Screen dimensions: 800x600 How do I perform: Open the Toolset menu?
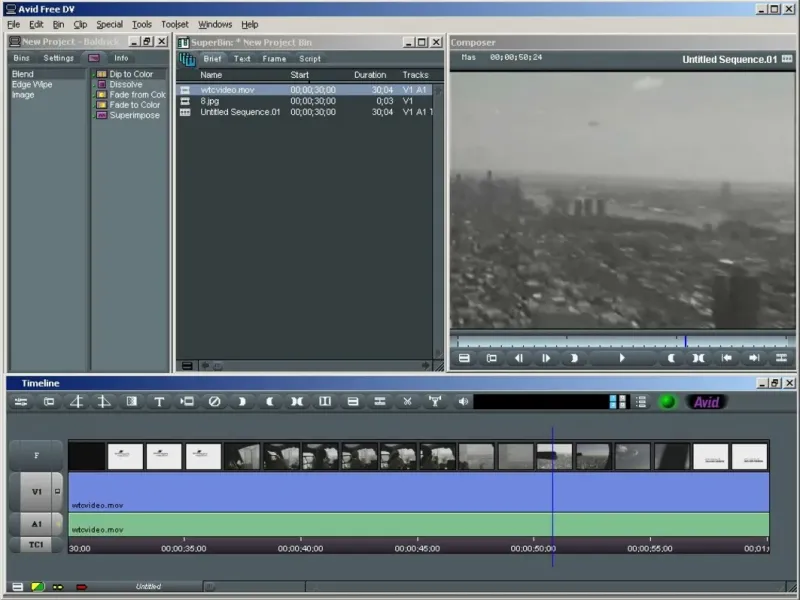174,24
